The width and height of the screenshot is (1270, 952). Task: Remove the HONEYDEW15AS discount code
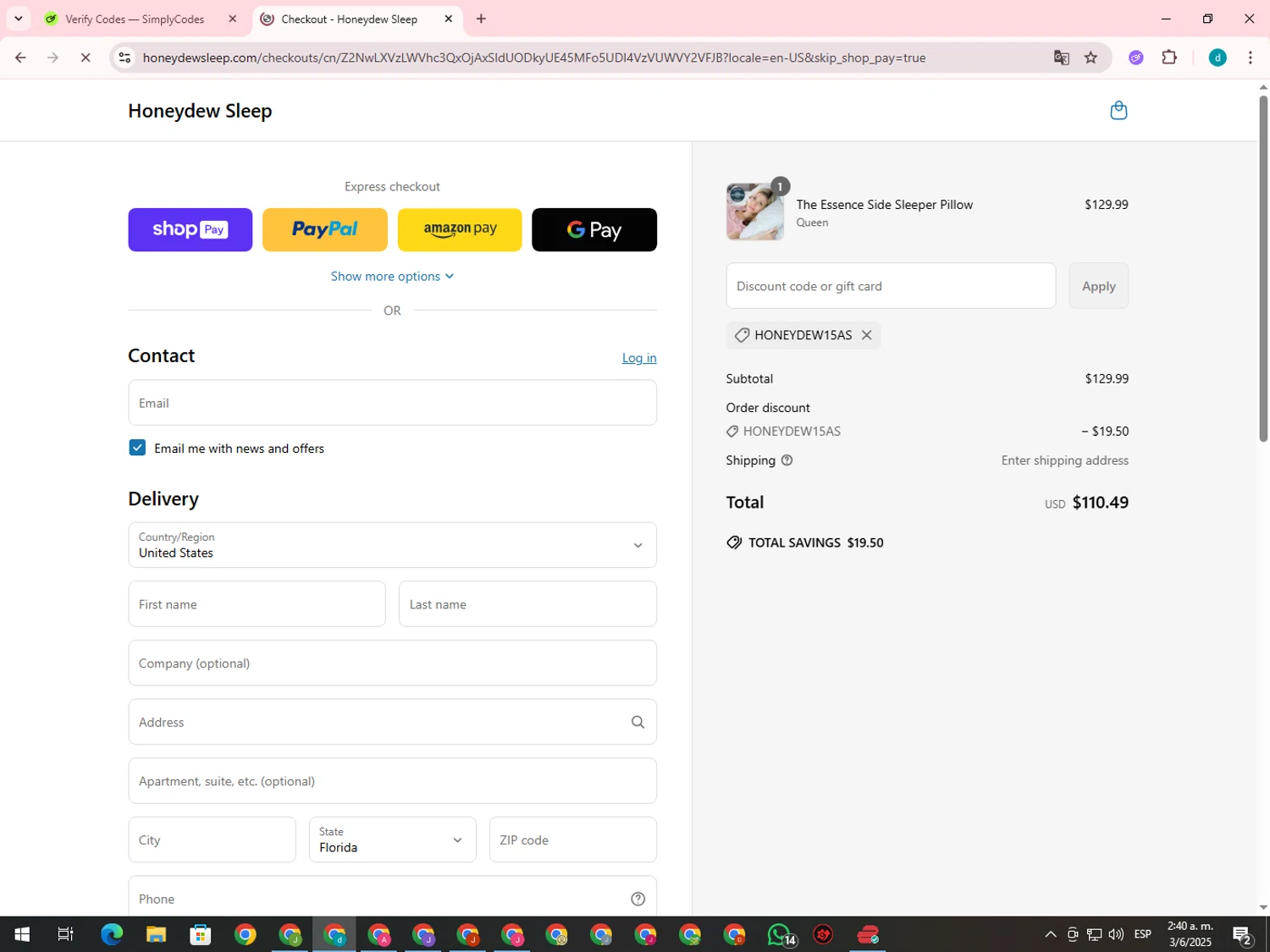pyautogui.click(x=866, y=335)
